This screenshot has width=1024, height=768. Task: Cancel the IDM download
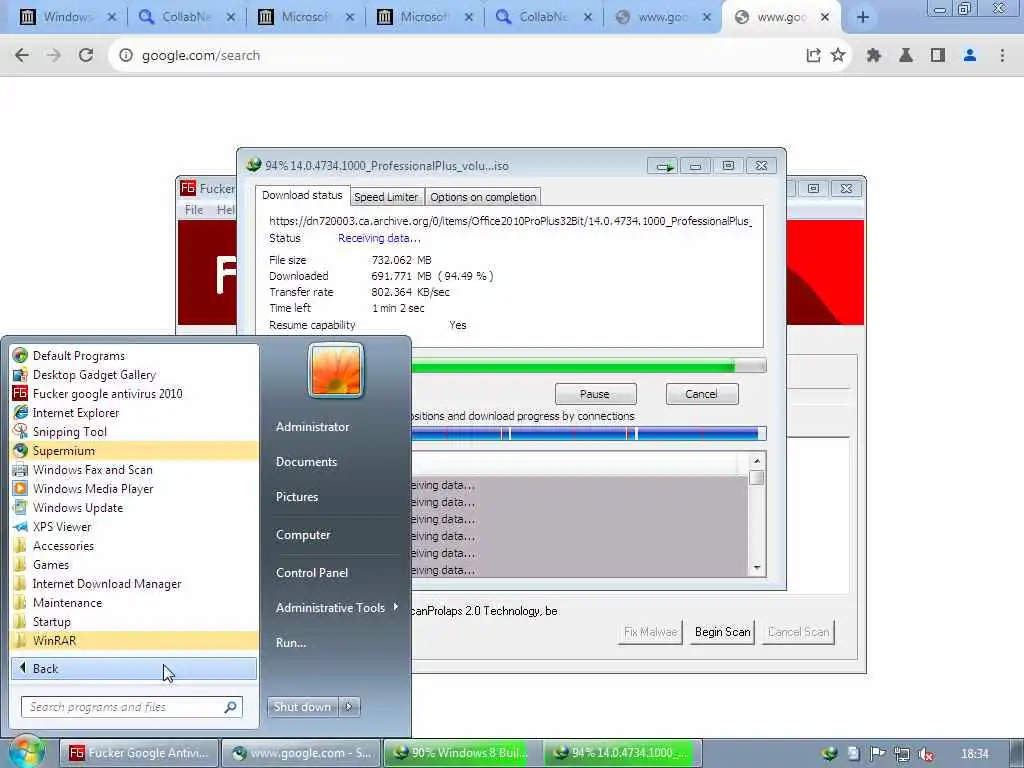pyautogui.click(x=701, y=394)
